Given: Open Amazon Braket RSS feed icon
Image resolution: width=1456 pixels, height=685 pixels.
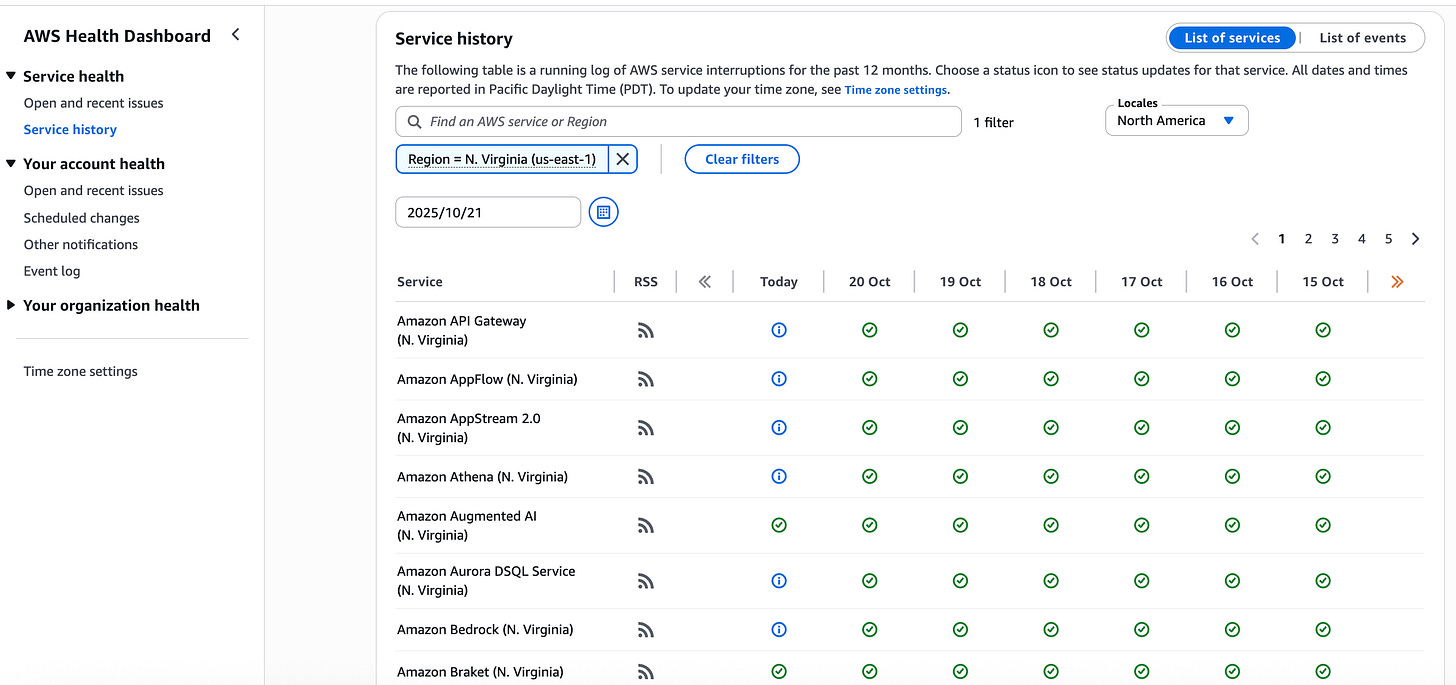Looking at the screenshot, I should click(646, 672).
